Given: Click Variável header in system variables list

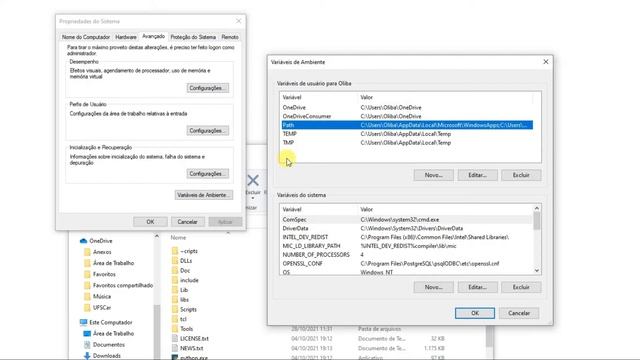Looking at the screenshot, I should (x=292, y=209).
